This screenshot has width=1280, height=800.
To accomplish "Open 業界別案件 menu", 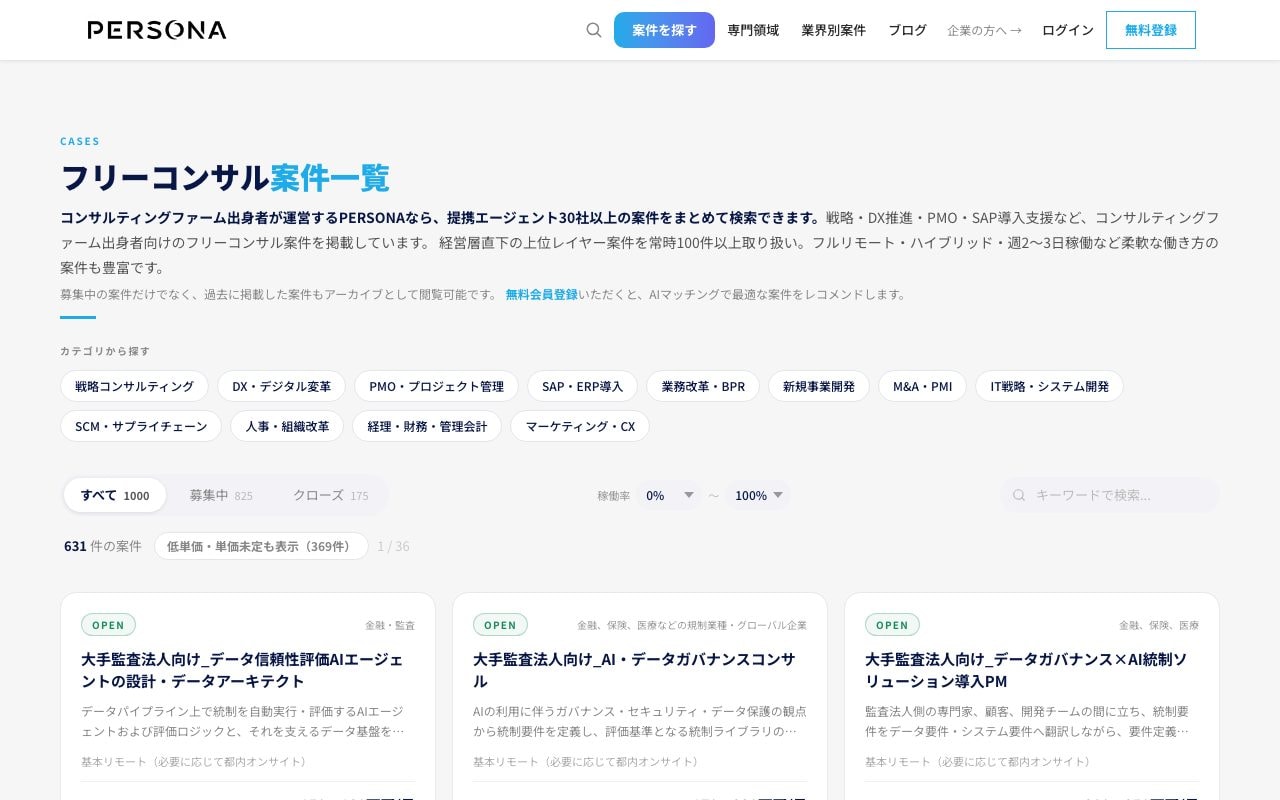I will 833,30.
